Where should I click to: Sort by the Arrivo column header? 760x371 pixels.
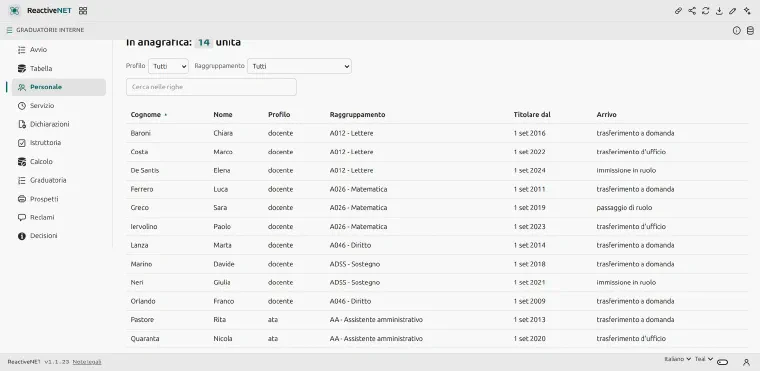(606, 115)
